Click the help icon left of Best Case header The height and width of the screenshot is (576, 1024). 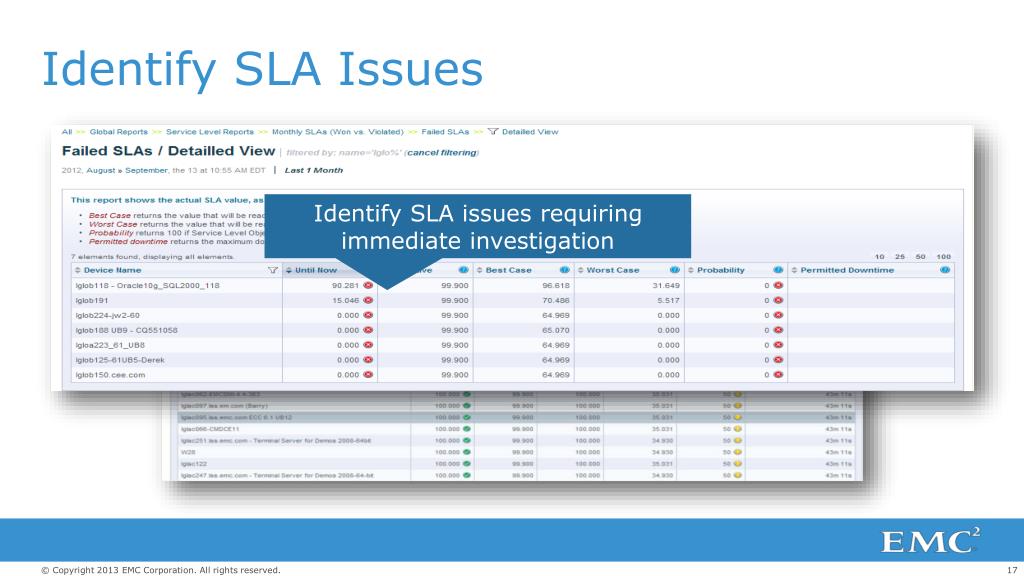pyautogui.click(x=463, y=270)
